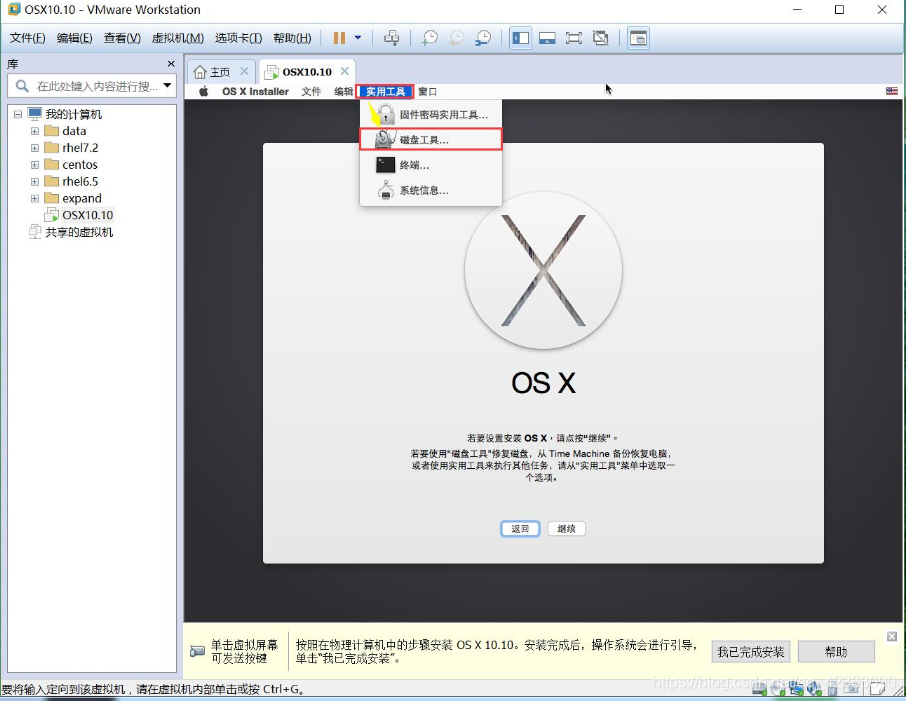Click the 我已完成安装 button
The image size is (906, 701).
(751, 652)
